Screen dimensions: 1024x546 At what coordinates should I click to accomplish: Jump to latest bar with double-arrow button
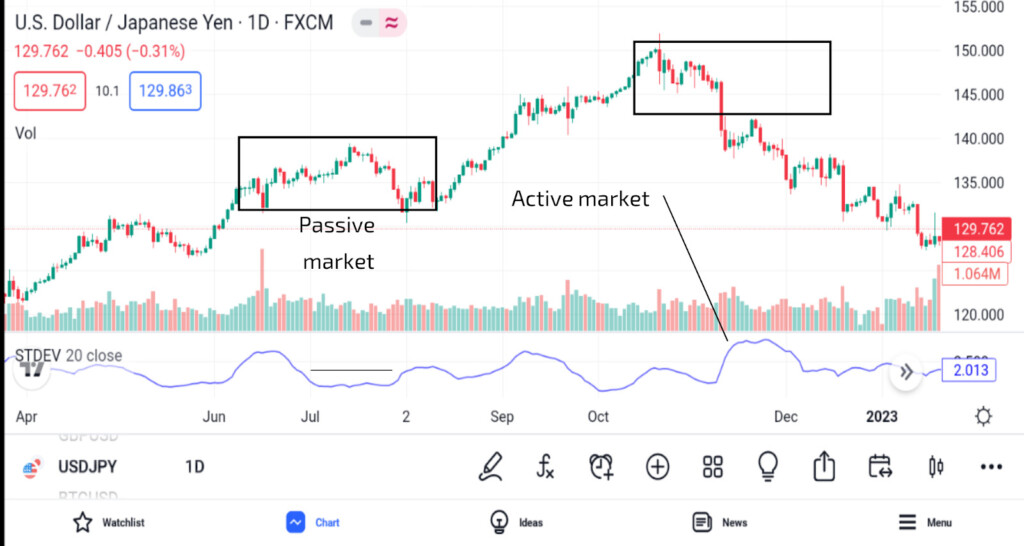tap(906, 372)
